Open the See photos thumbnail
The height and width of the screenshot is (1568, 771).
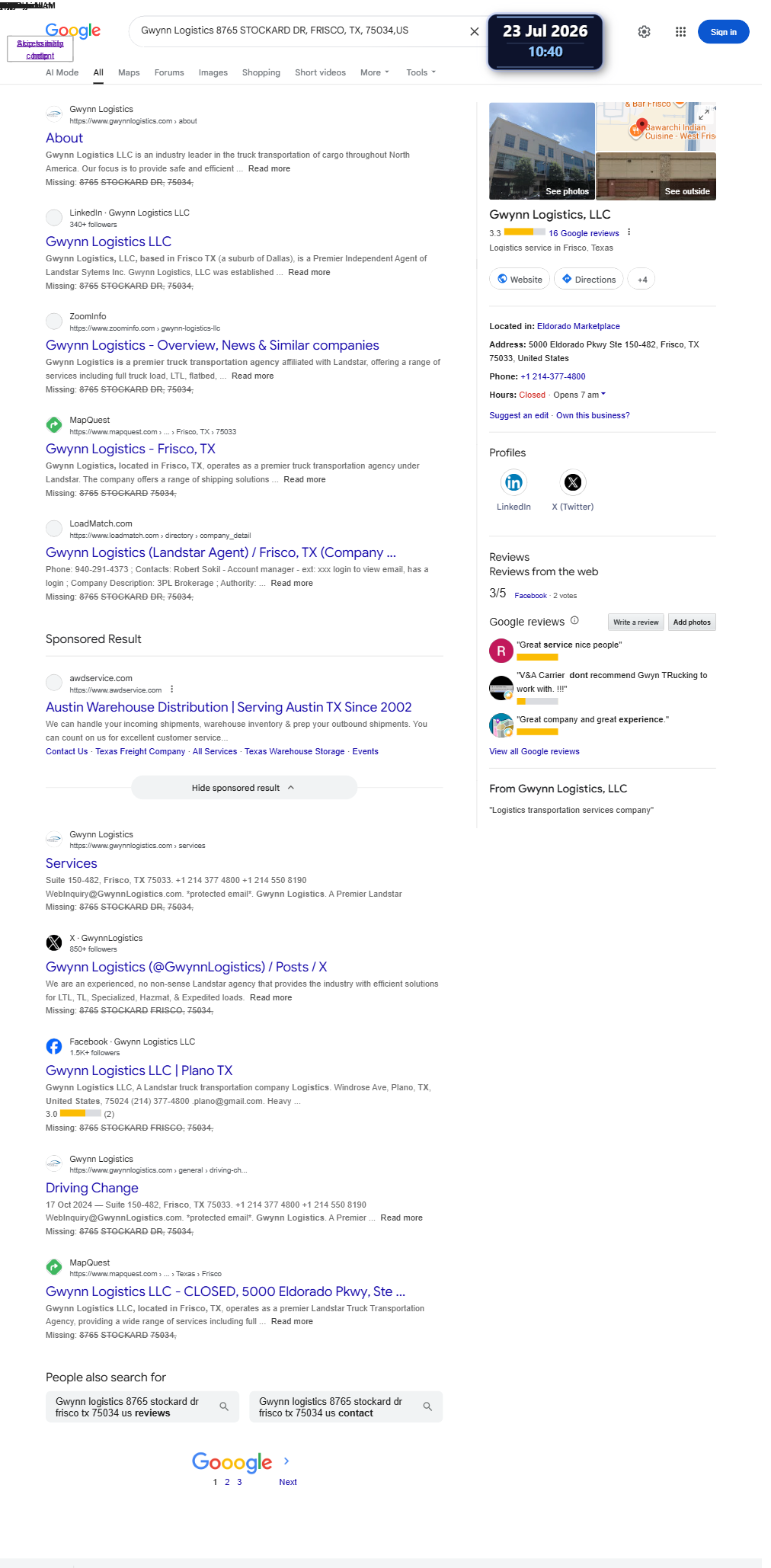pos(542,151)
